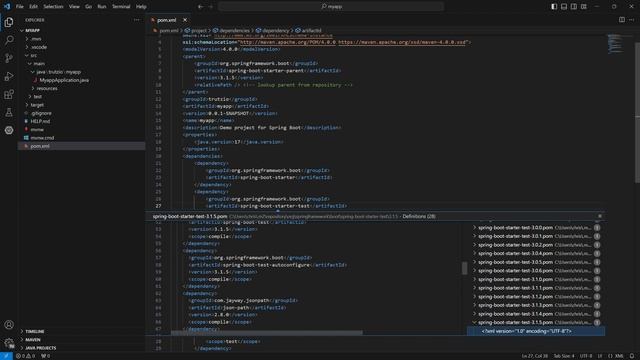Viewport: 640px width, 360px height.
Task: Open the Manage gear icon
Action: pos(9,343)
